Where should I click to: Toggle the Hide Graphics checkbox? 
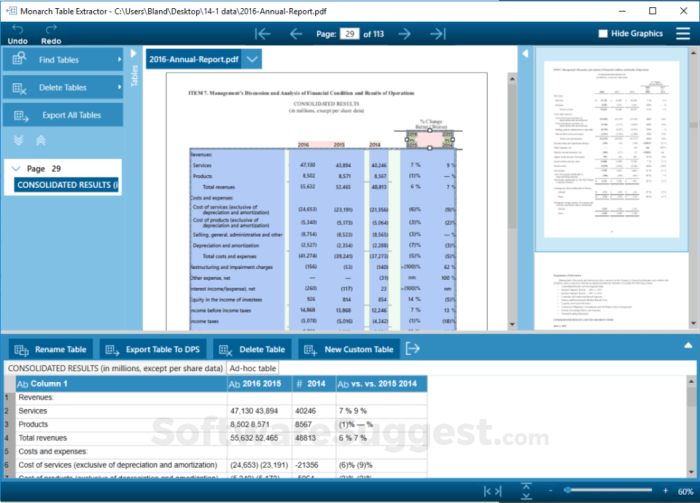click(x=603, y=33)
